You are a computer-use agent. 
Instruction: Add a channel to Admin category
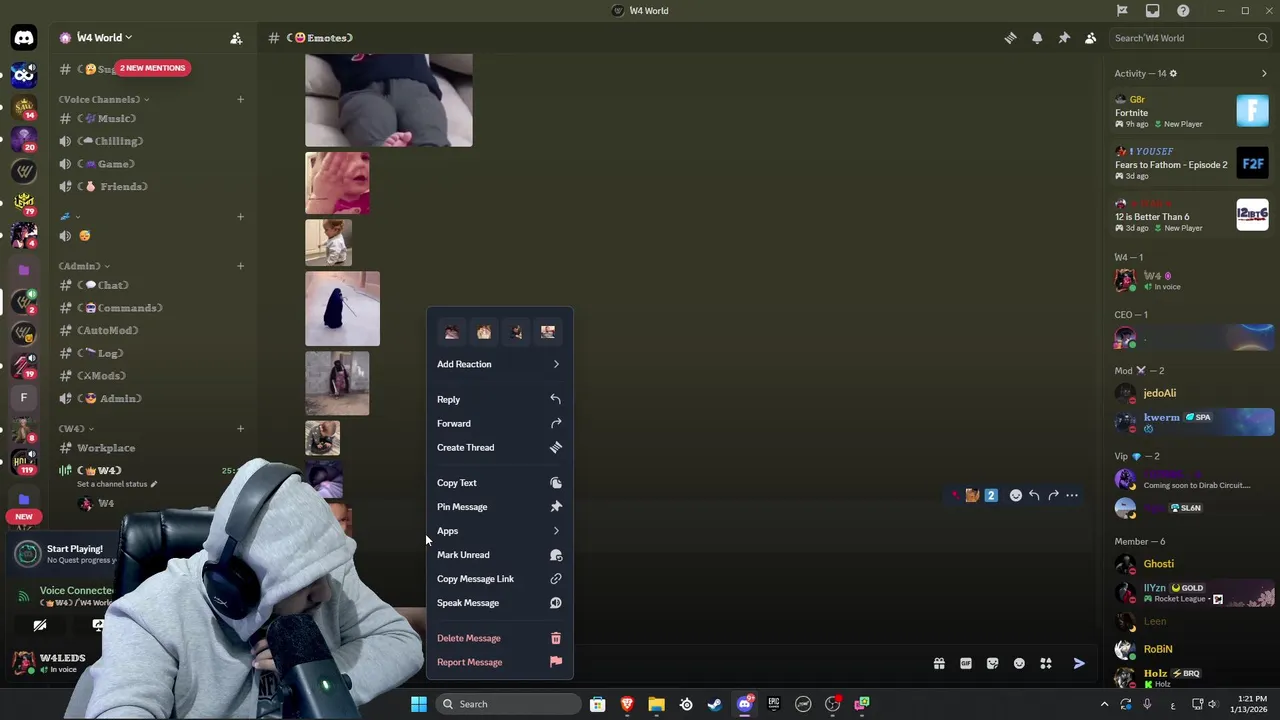240,266
